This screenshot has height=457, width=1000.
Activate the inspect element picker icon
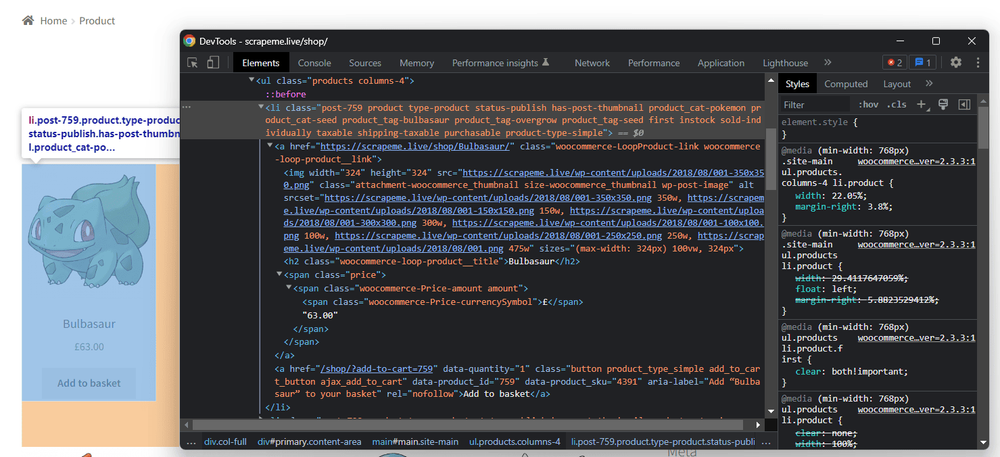192,62
